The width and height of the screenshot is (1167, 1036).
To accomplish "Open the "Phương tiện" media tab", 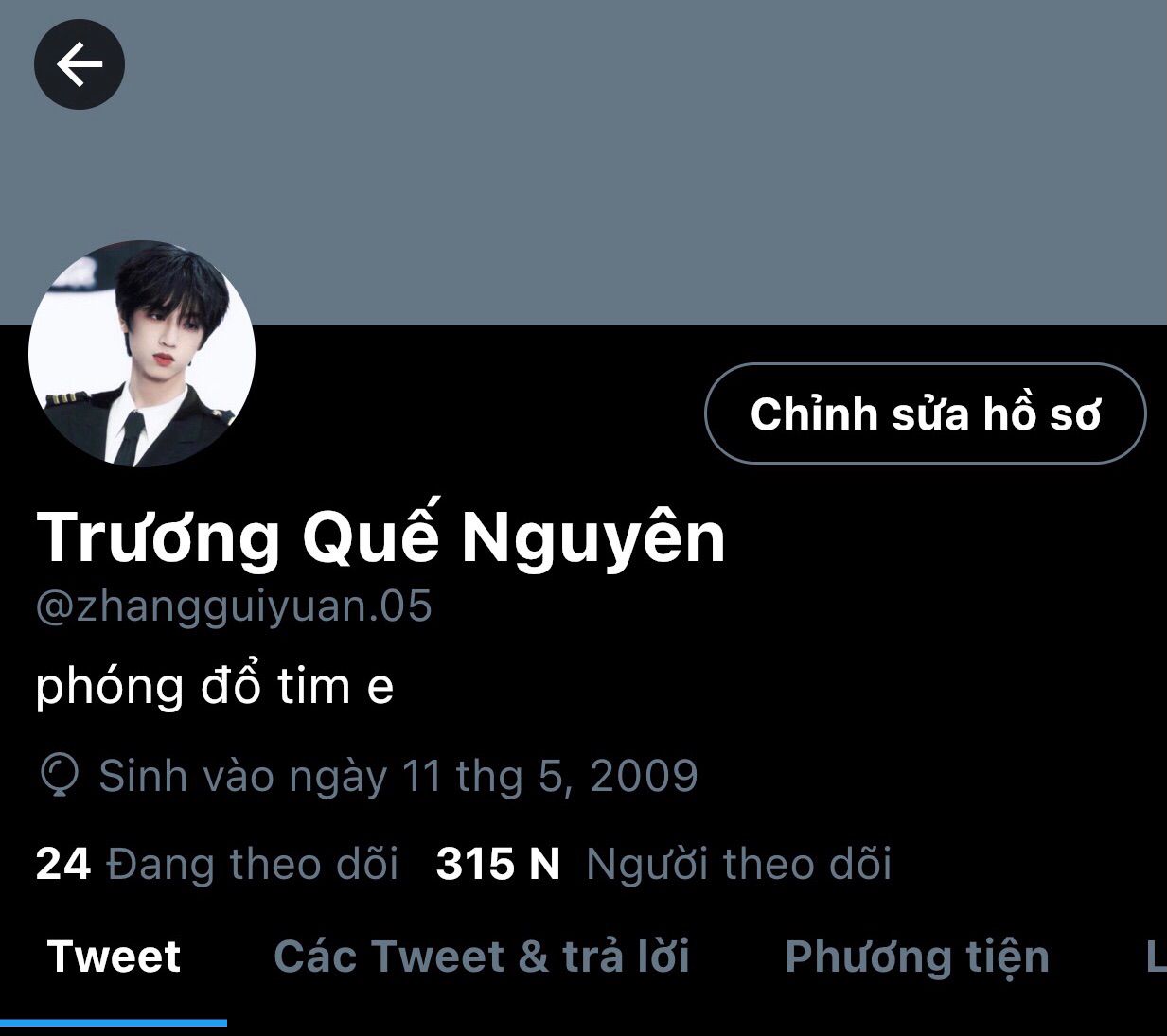I will [917, 957].
